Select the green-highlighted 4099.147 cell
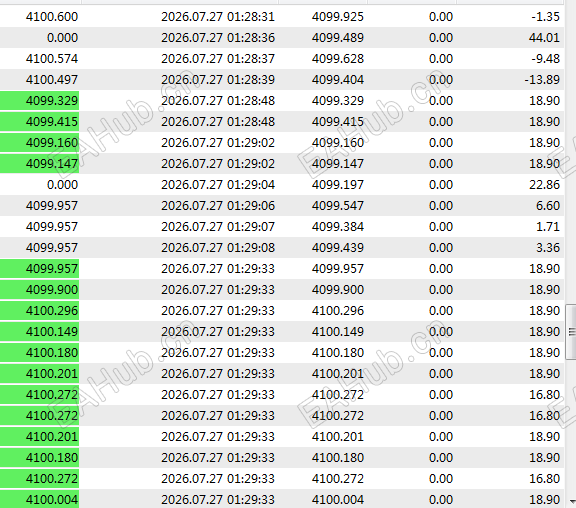Image resolution: width=576 pixels, height=508 pixels. point(39,163)
